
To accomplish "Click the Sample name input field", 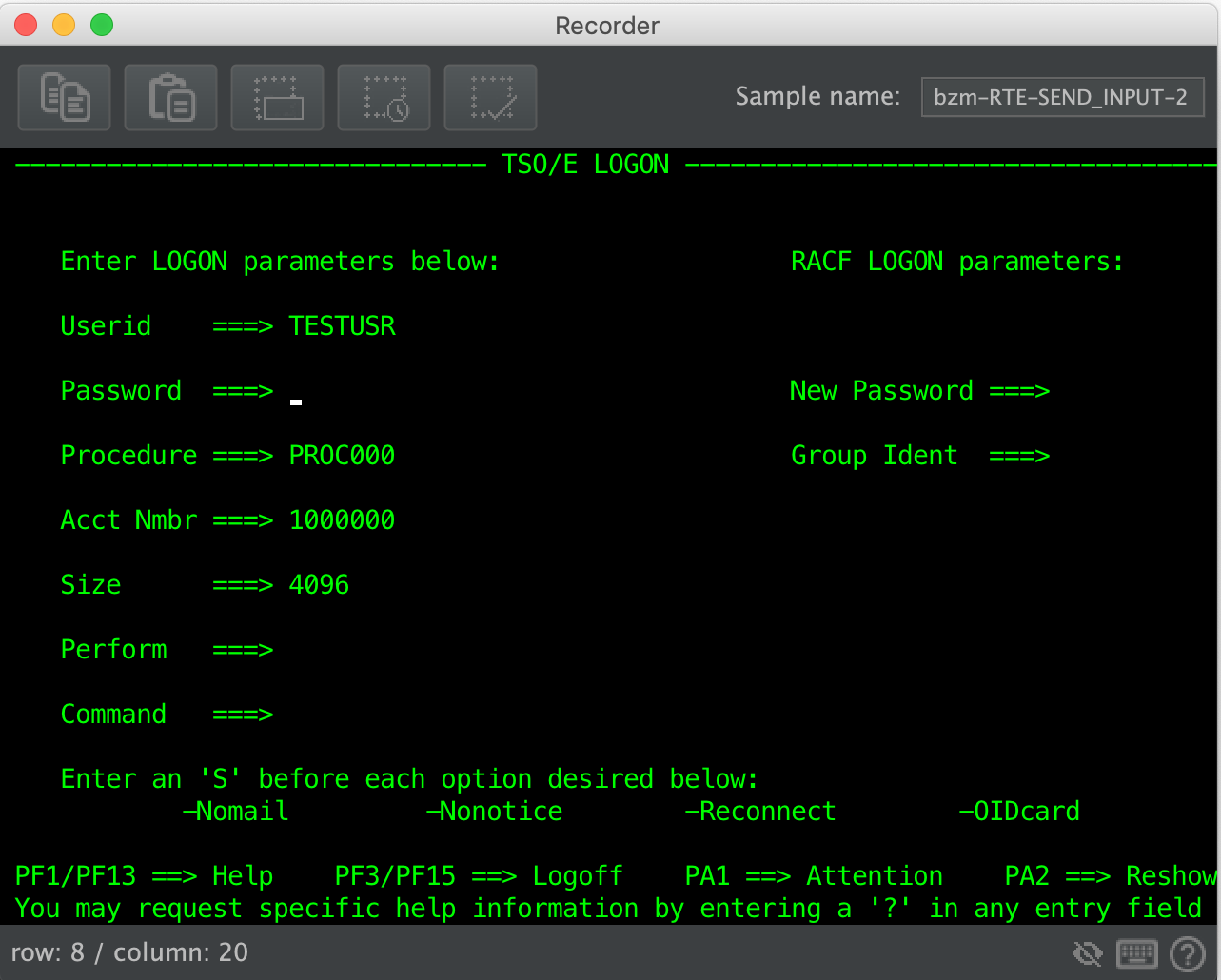I will pyautogui.click(x=1062, y=97).
